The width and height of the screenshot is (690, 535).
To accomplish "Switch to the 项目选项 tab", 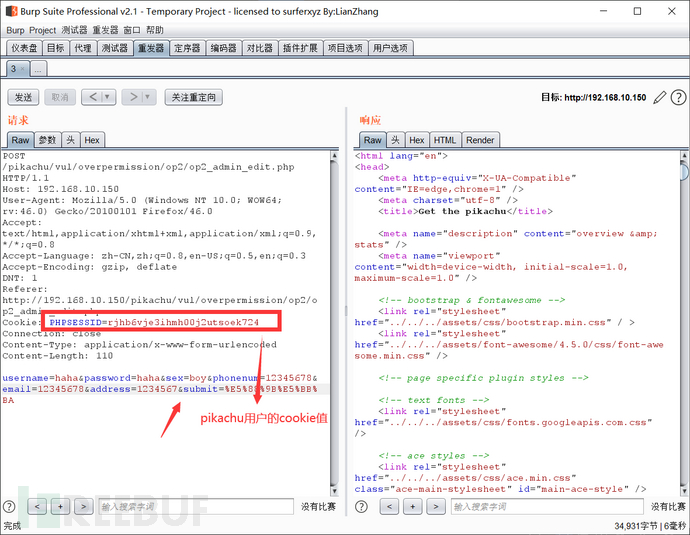I will pos(345,48).
